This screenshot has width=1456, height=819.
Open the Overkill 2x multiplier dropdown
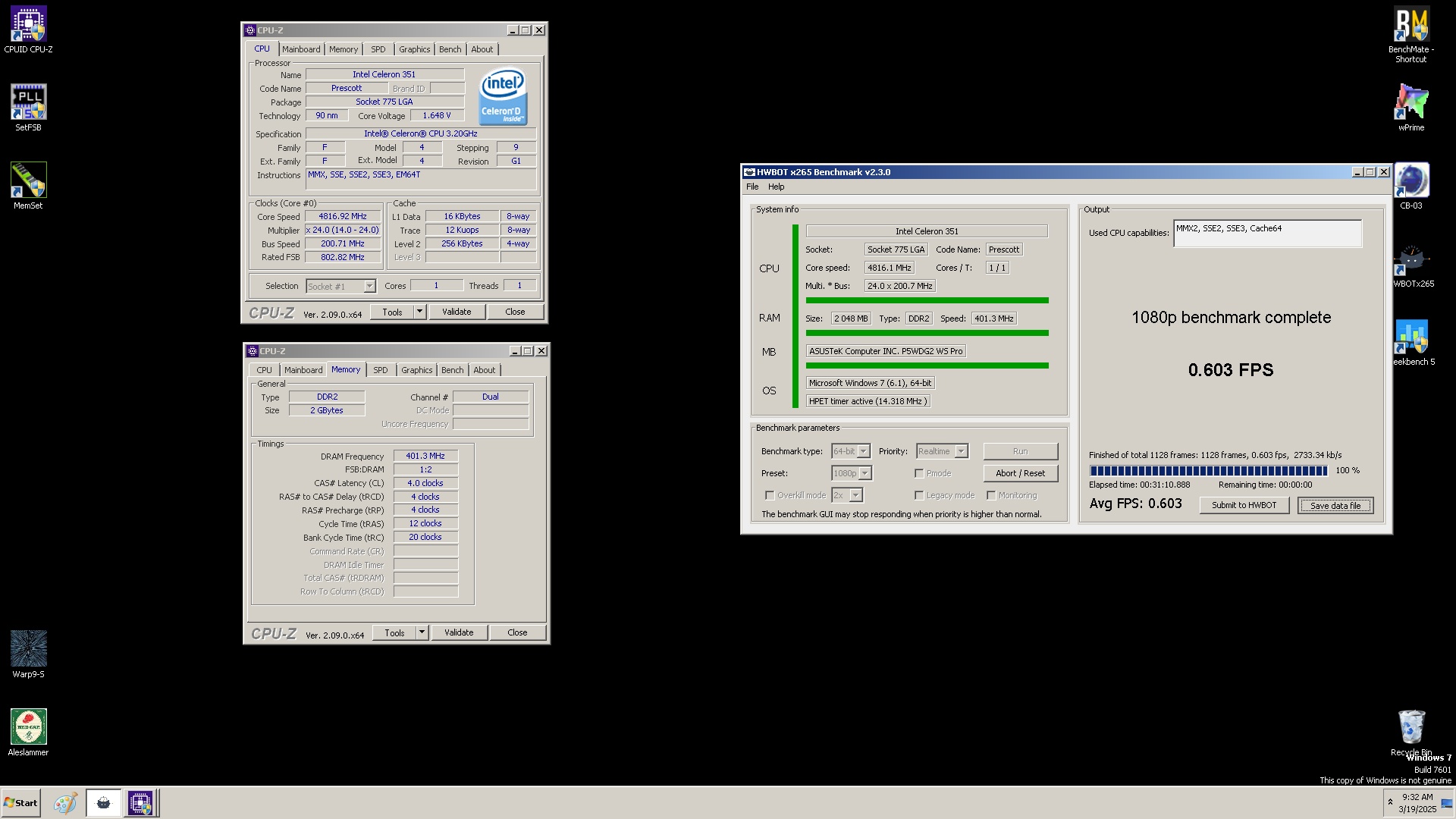click(x=855, y=495)
